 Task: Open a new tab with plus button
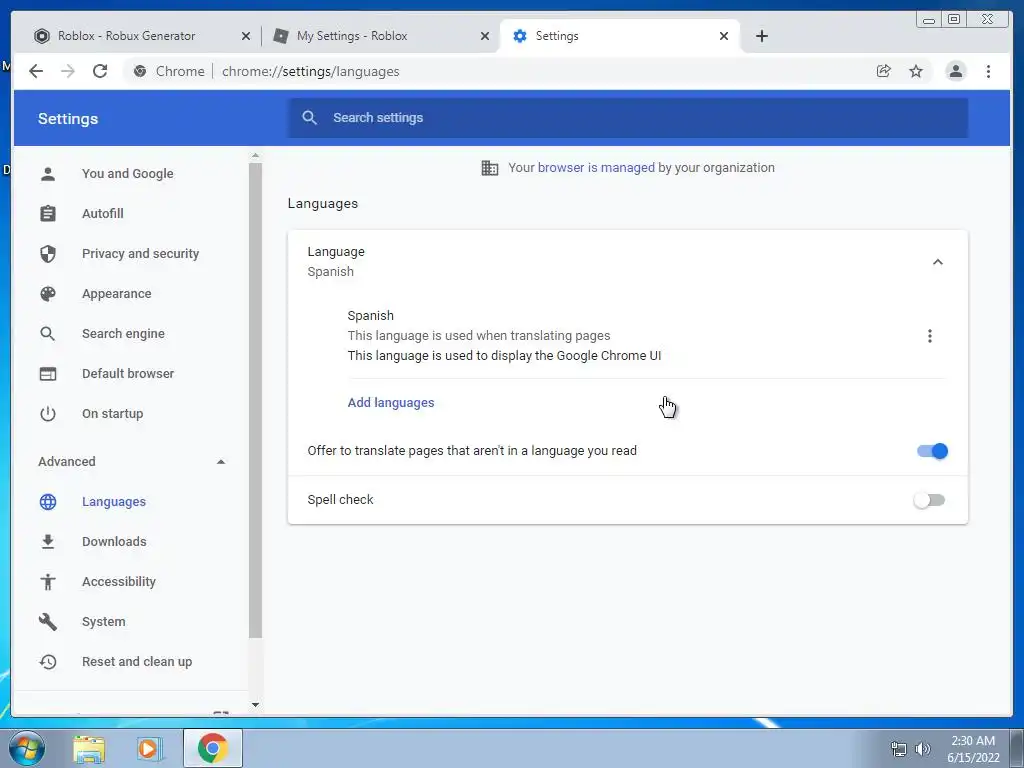click(x=761, y=36)
